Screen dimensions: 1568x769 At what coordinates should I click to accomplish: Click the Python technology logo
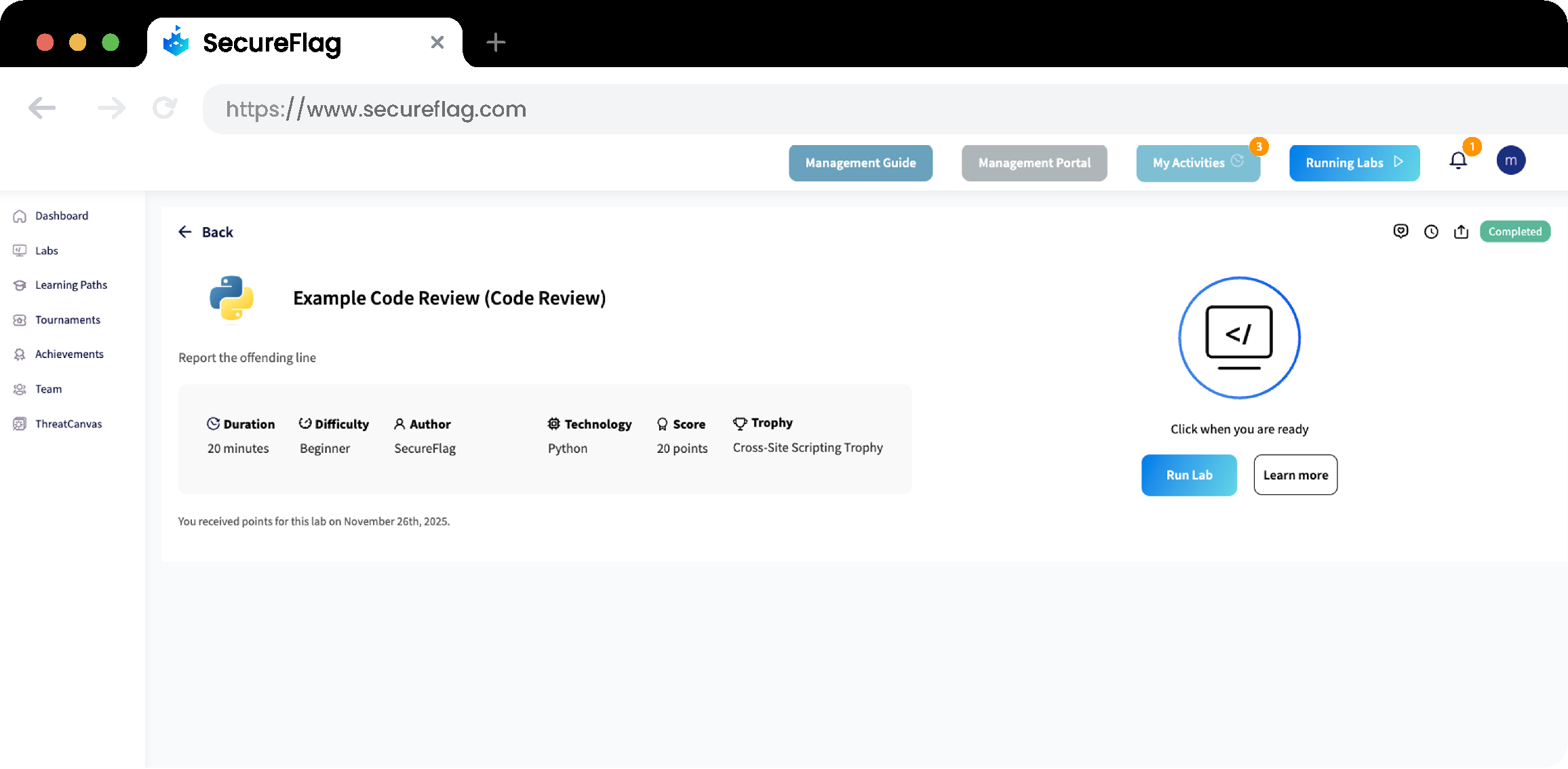coord(231,298)
